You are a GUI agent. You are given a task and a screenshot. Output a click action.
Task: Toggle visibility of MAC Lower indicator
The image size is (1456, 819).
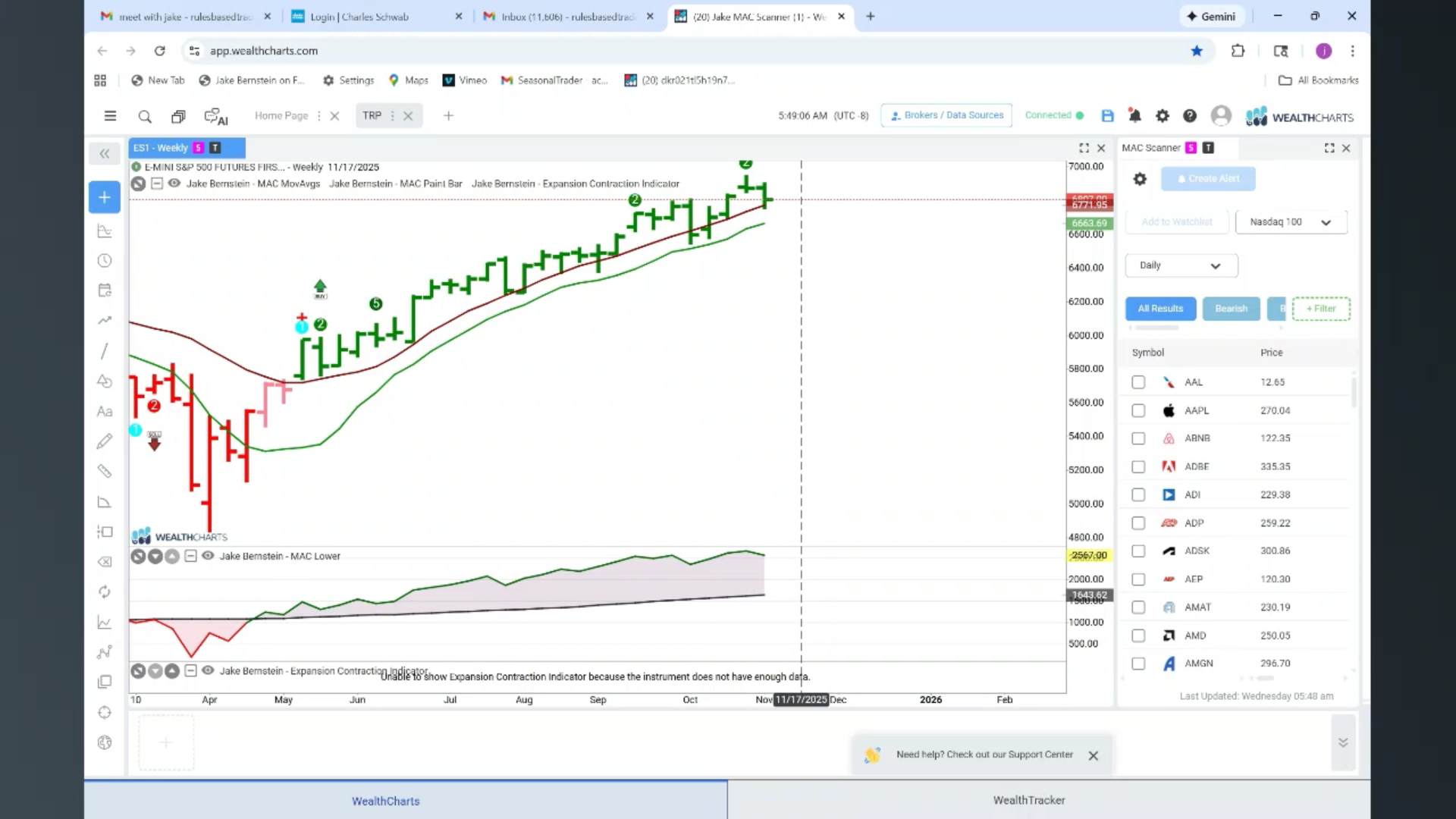208,556
